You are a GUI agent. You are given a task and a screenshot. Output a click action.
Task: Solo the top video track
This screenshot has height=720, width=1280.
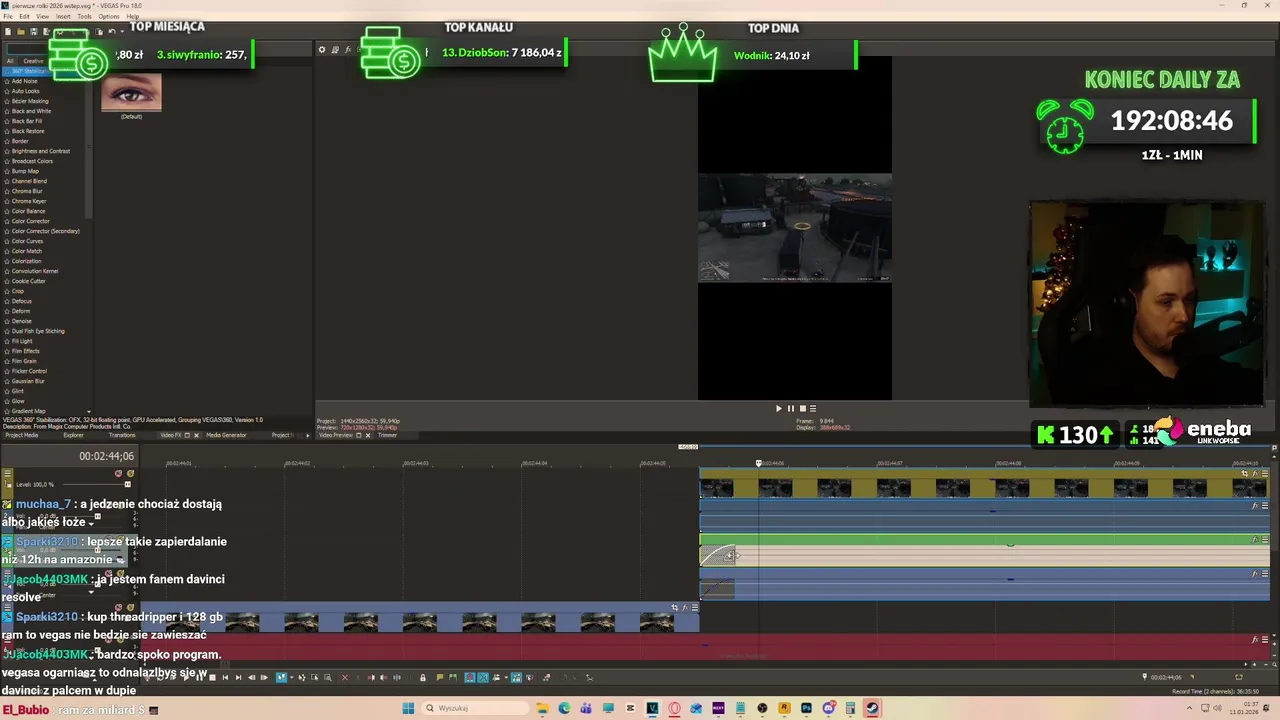[x=130, y=473]
